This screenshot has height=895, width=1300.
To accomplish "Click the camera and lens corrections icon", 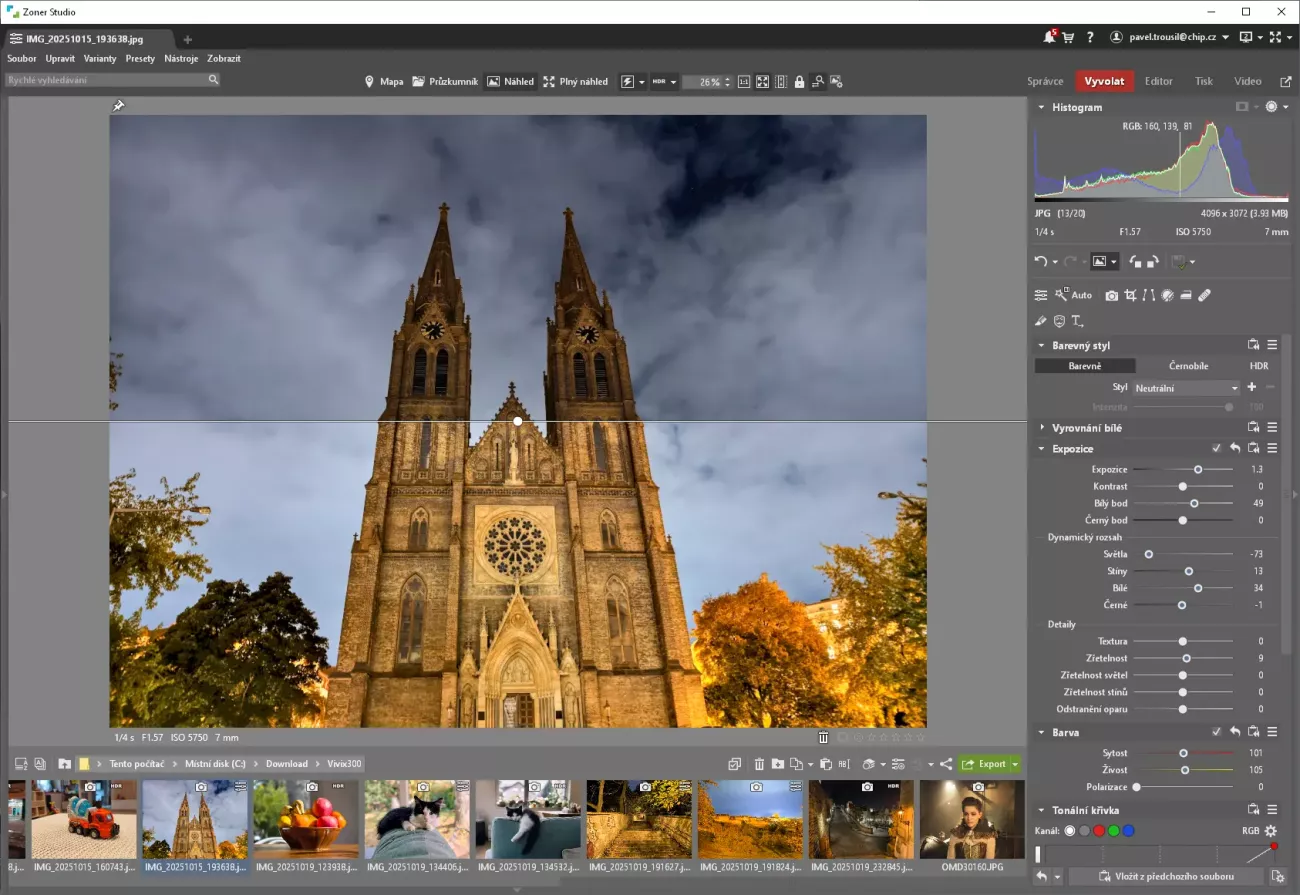I will click(x=1111, y=295).
